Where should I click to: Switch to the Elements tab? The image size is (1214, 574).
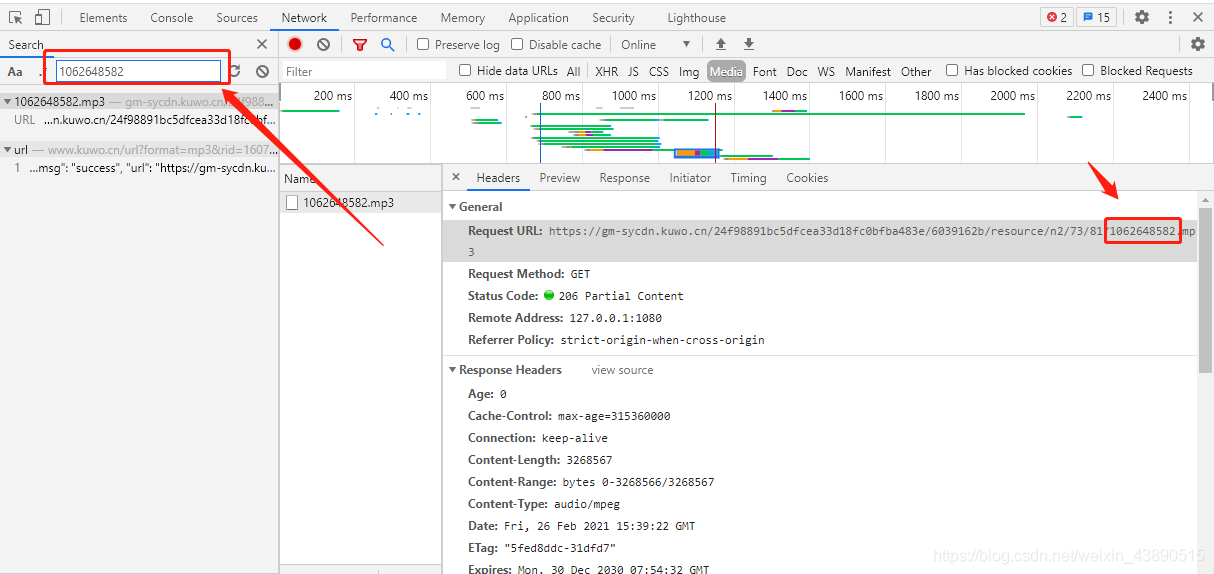tap(103, 17)
